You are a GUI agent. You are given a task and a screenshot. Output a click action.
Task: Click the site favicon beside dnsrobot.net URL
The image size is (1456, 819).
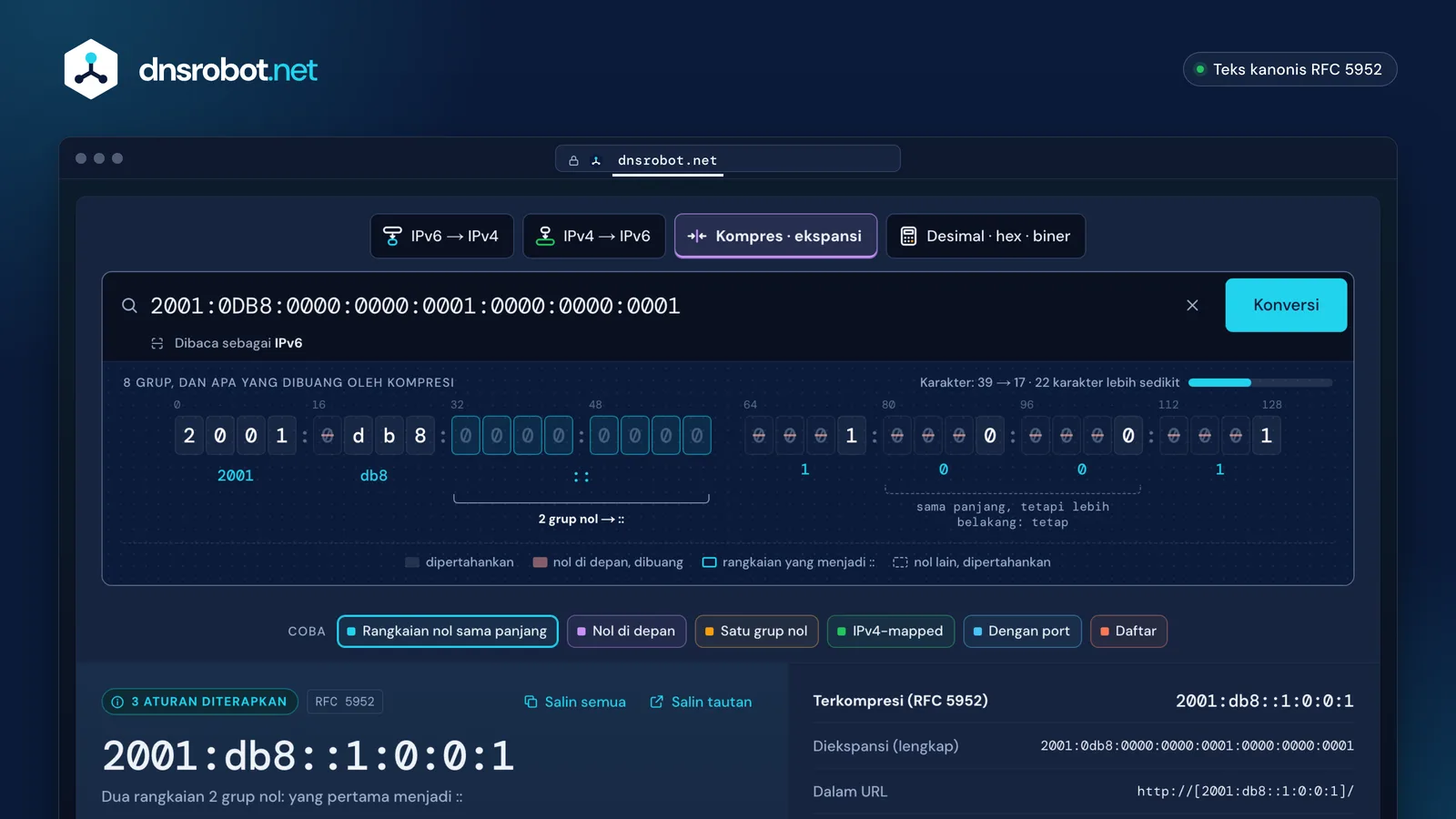tap(596, 160)
